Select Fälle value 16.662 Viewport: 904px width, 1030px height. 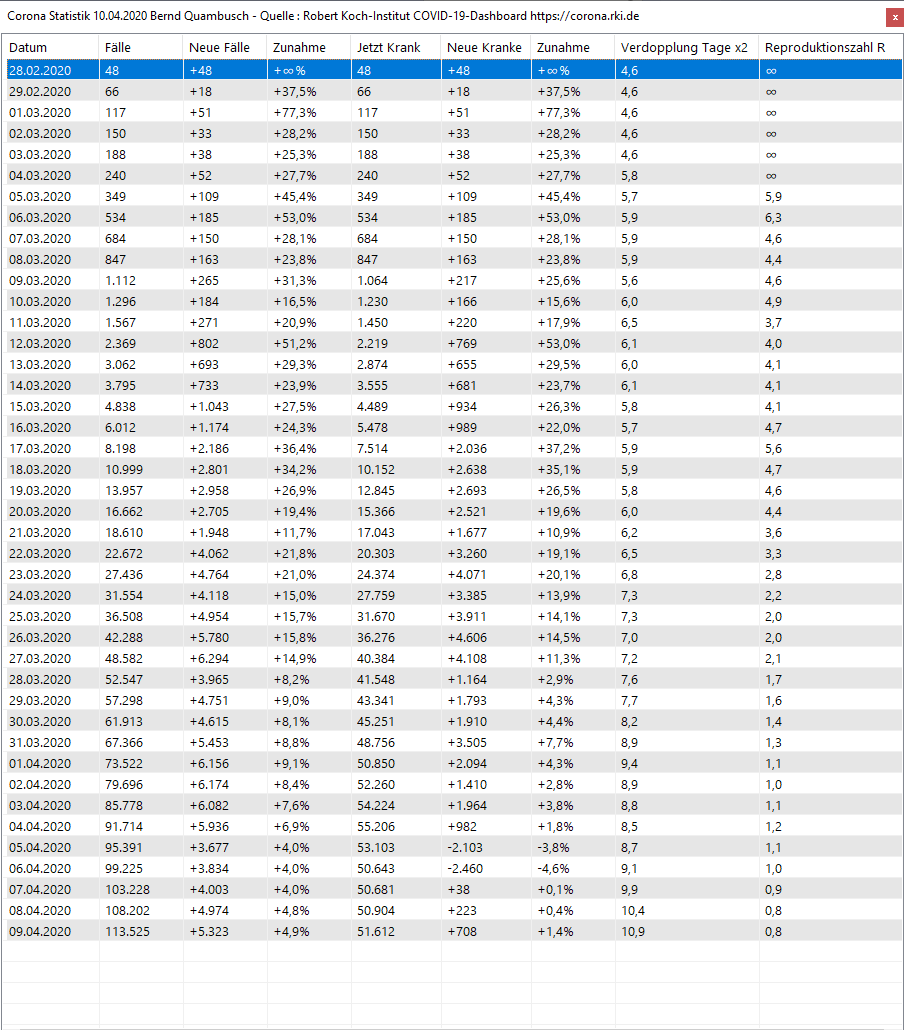click(x=124, y=512)
